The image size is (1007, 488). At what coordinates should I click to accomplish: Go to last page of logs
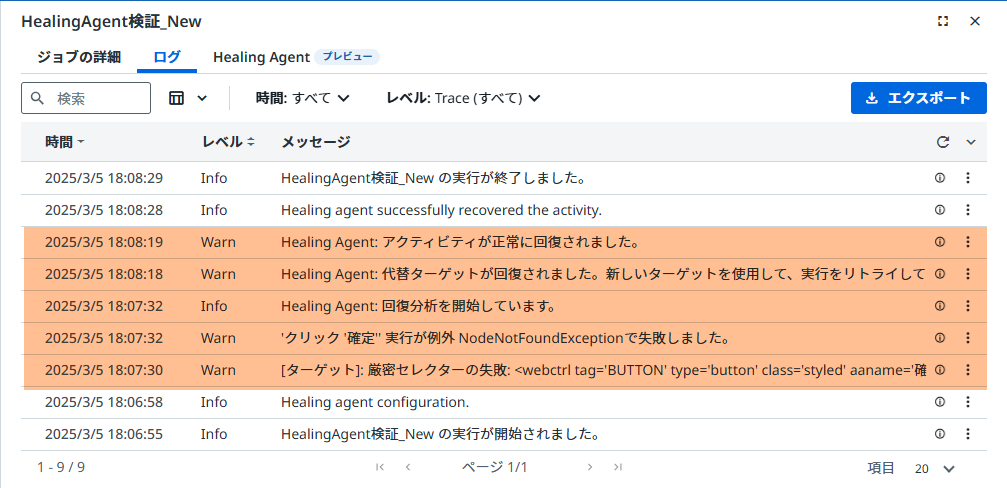pos(618,467)
